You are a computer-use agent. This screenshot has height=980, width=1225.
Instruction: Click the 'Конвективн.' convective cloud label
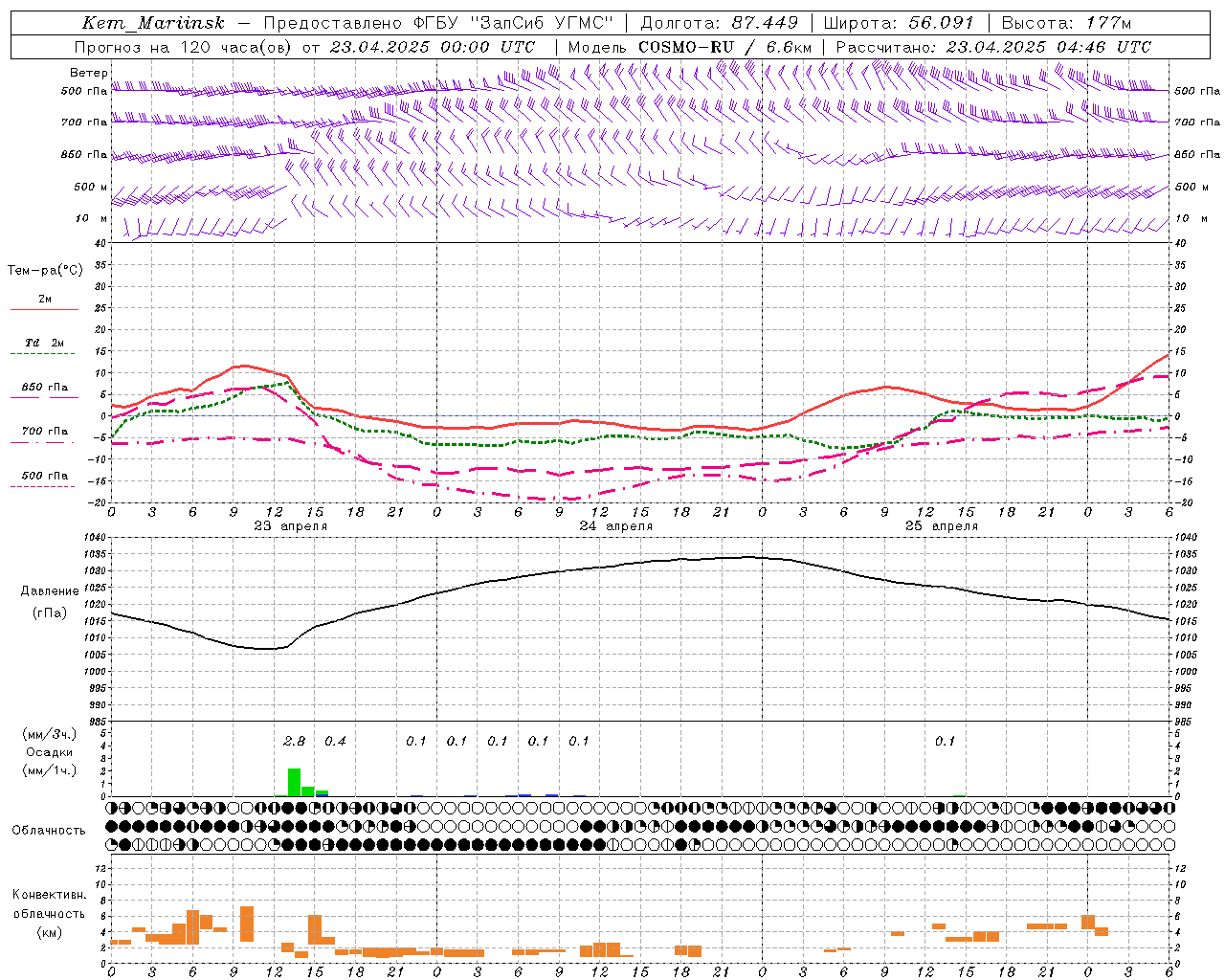click(x=49, y=895)
